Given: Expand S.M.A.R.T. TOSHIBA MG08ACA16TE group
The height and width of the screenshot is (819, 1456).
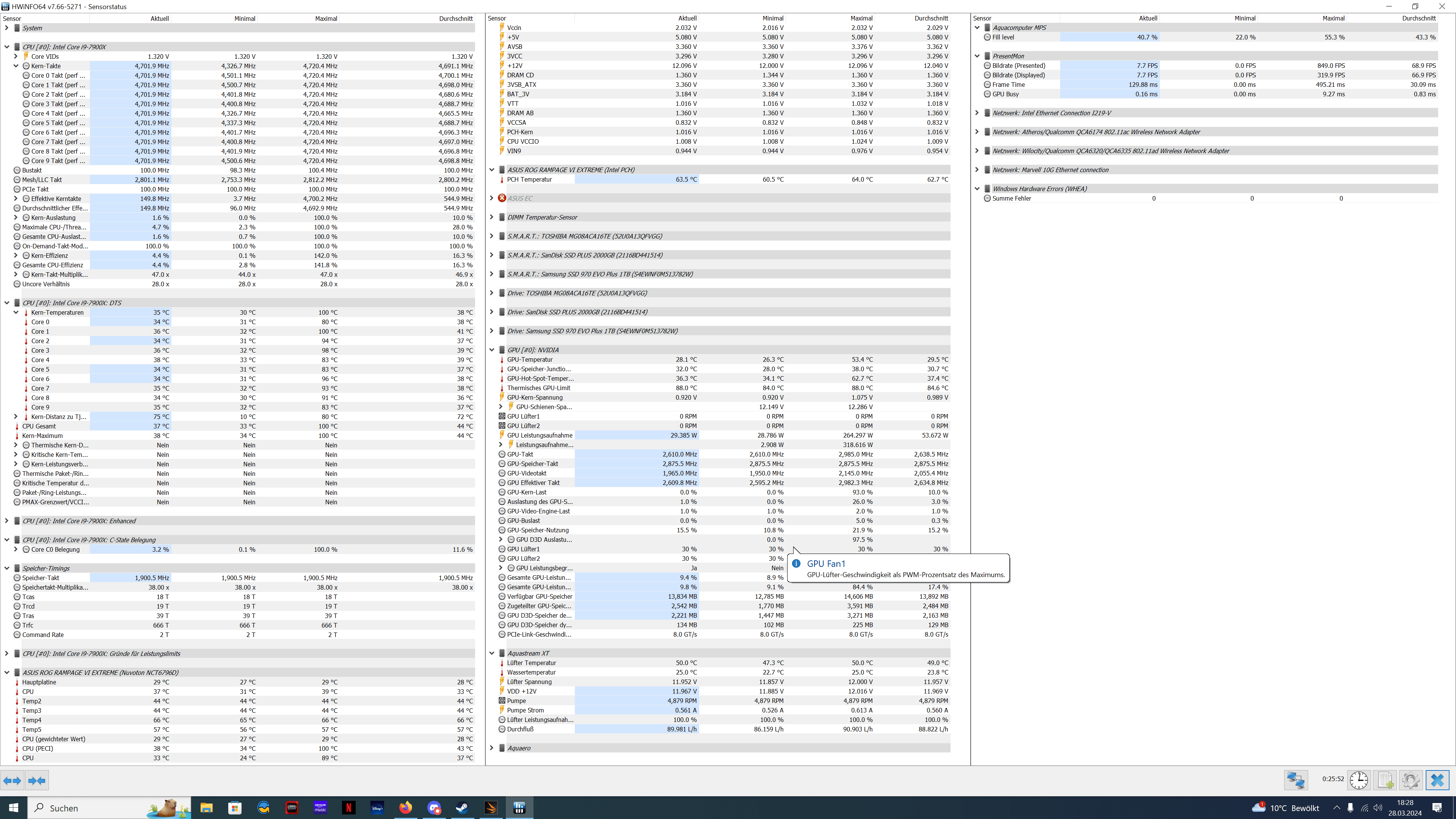Looking at the screenshot, I should (x=492, y=236).
